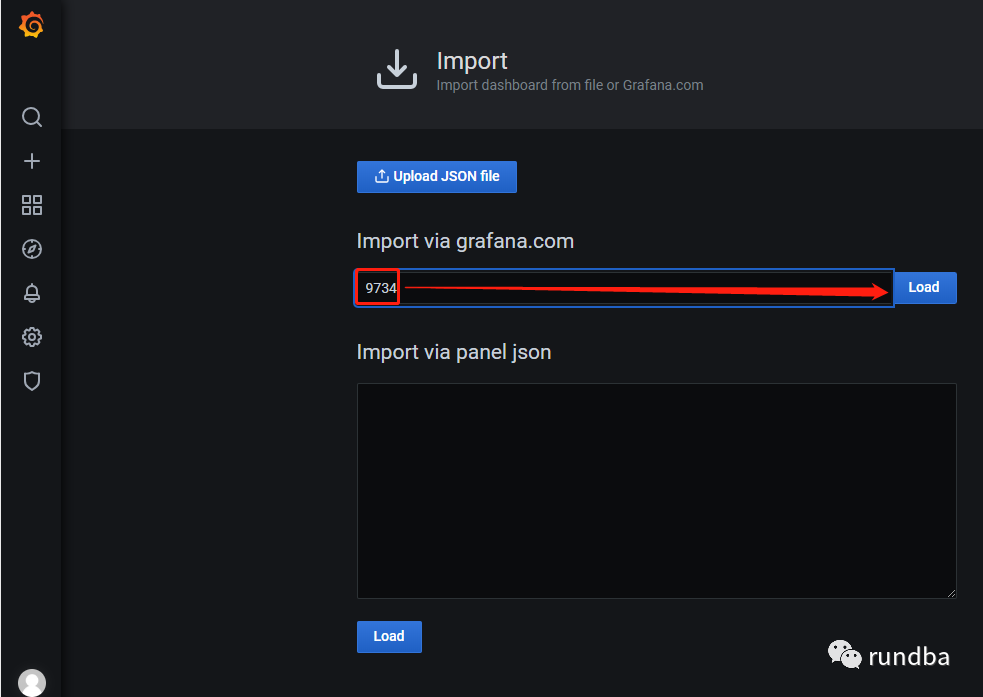Click the user avatar in sidebar
Image resolution: width=983 pixels, height=697 pixels.
tap(32, 683)
